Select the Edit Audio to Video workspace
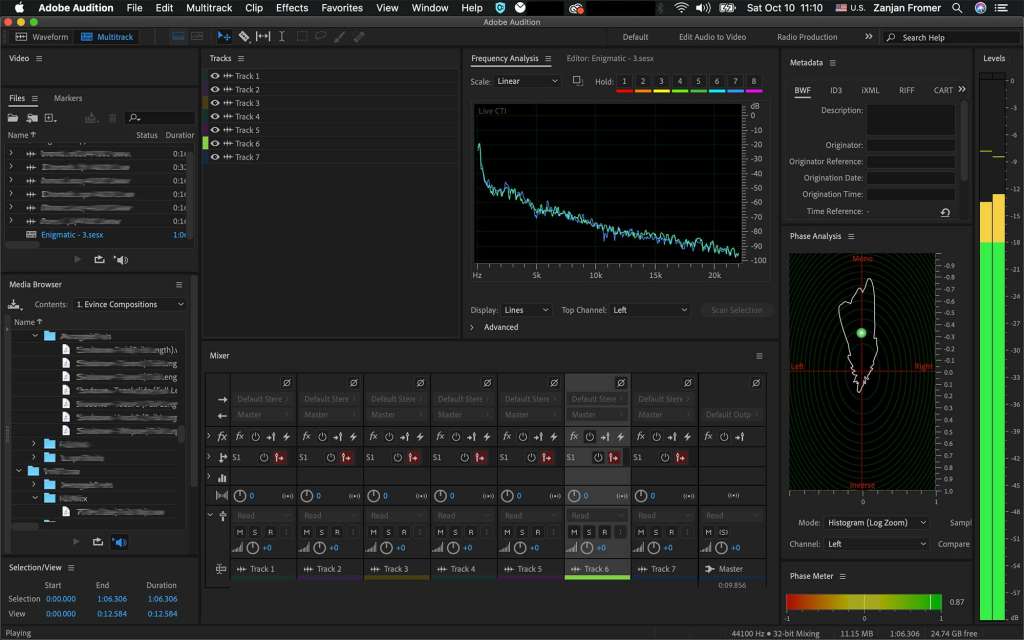This screenshot has height=640, width=1024. pyautogui.click(x=712, y=37)
